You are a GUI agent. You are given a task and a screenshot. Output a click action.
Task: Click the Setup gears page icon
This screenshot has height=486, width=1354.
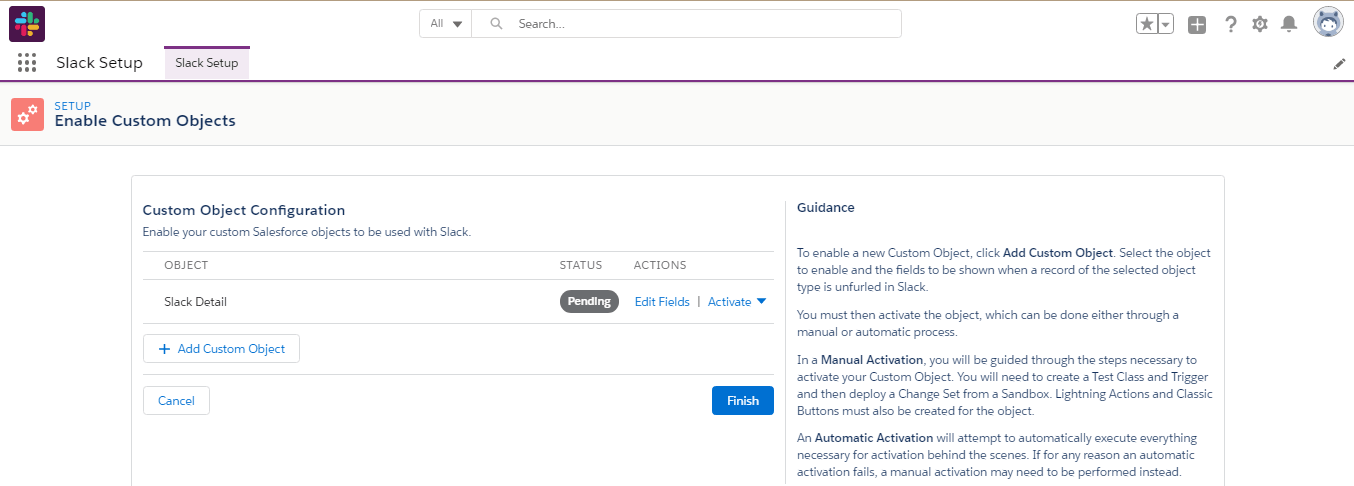pyautogui.click(x=27, y=114)
